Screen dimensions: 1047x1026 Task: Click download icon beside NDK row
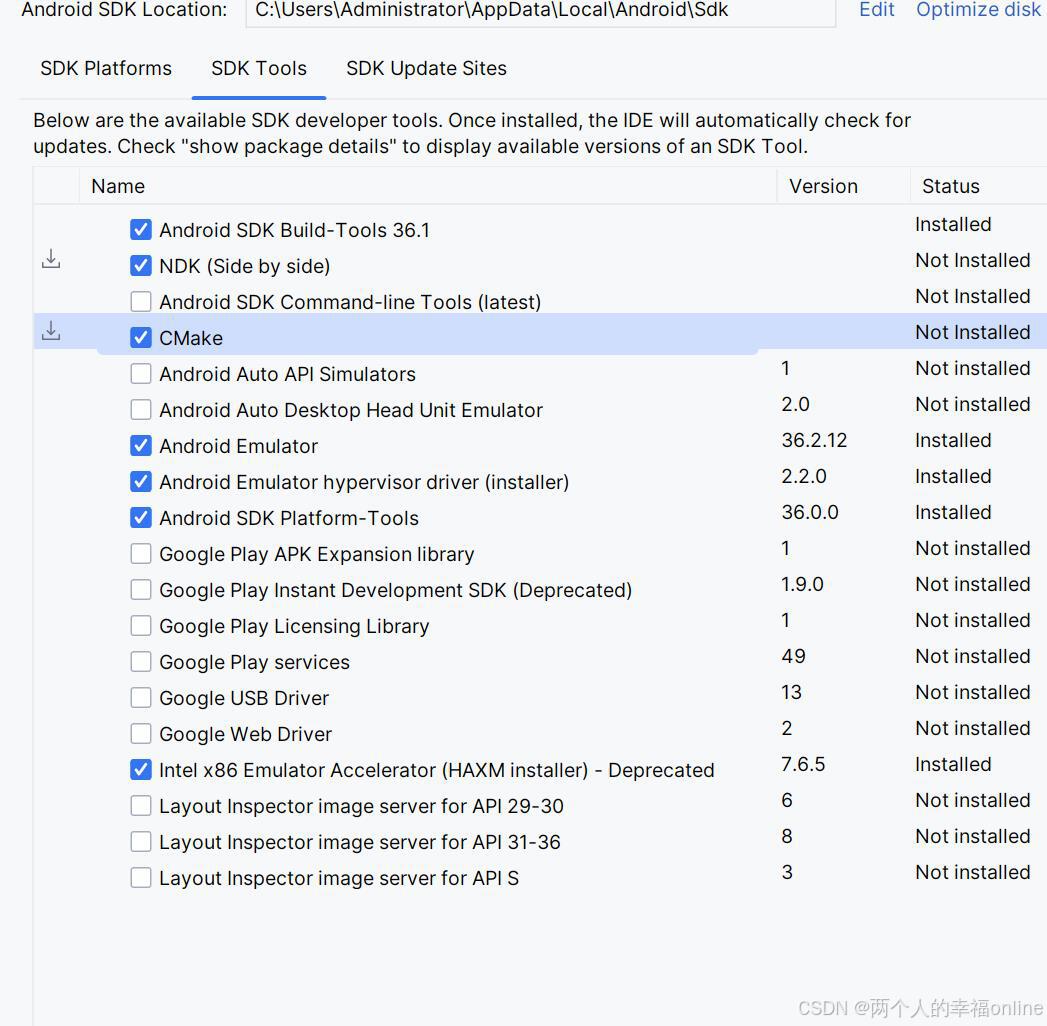pyautogui.click(x=51, y=259)
